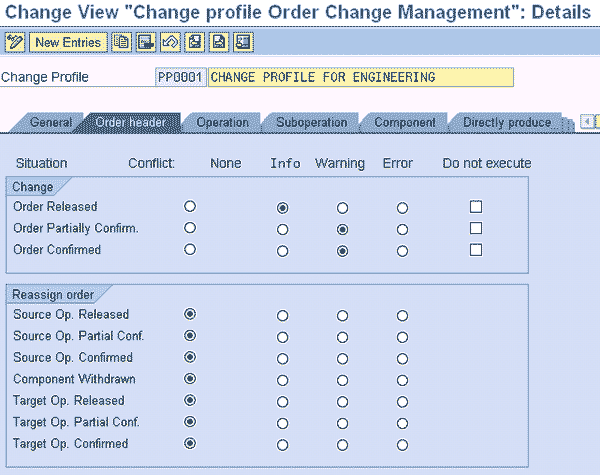Click the New Entries button

click(67, 42)
